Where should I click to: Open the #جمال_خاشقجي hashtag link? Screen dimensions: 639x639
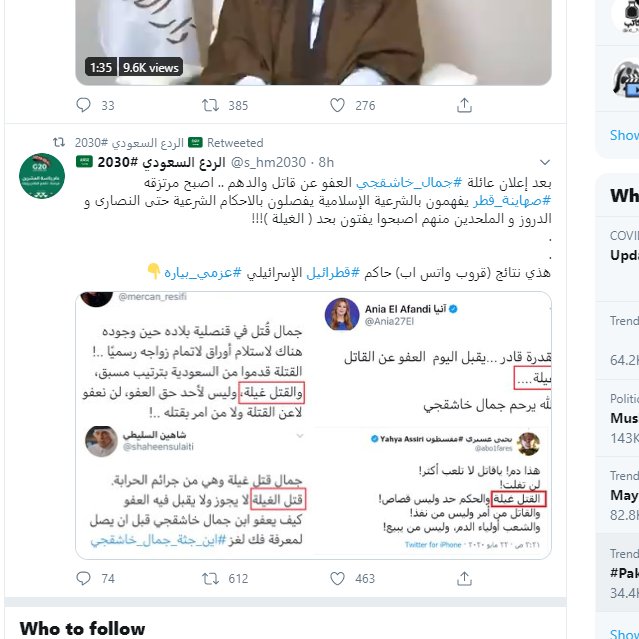[x=409, y=183]
